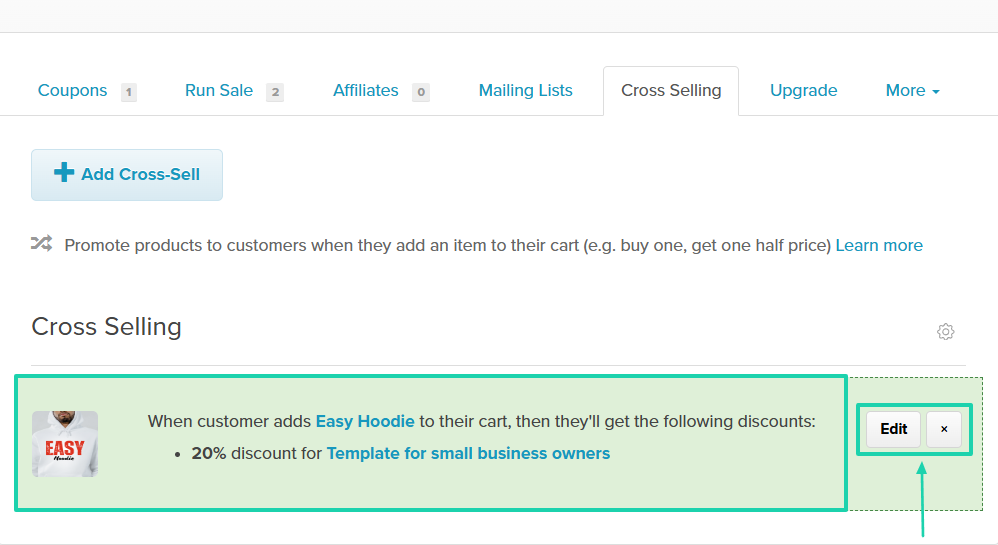Delete the cross-sell with × button

point(944,429)
